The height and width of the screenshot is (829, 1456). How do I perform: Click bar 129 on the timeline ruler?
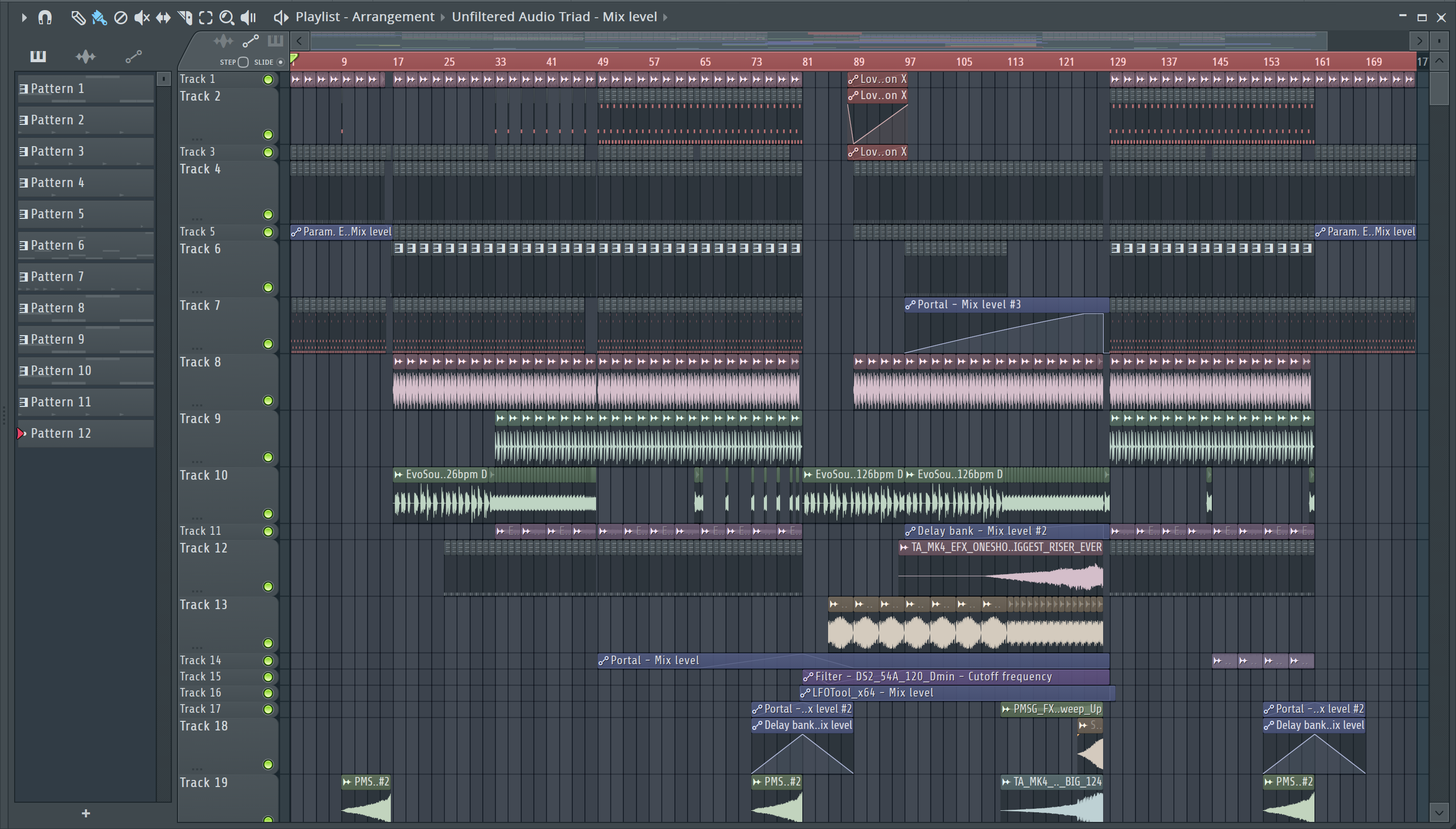(1117, 62)
